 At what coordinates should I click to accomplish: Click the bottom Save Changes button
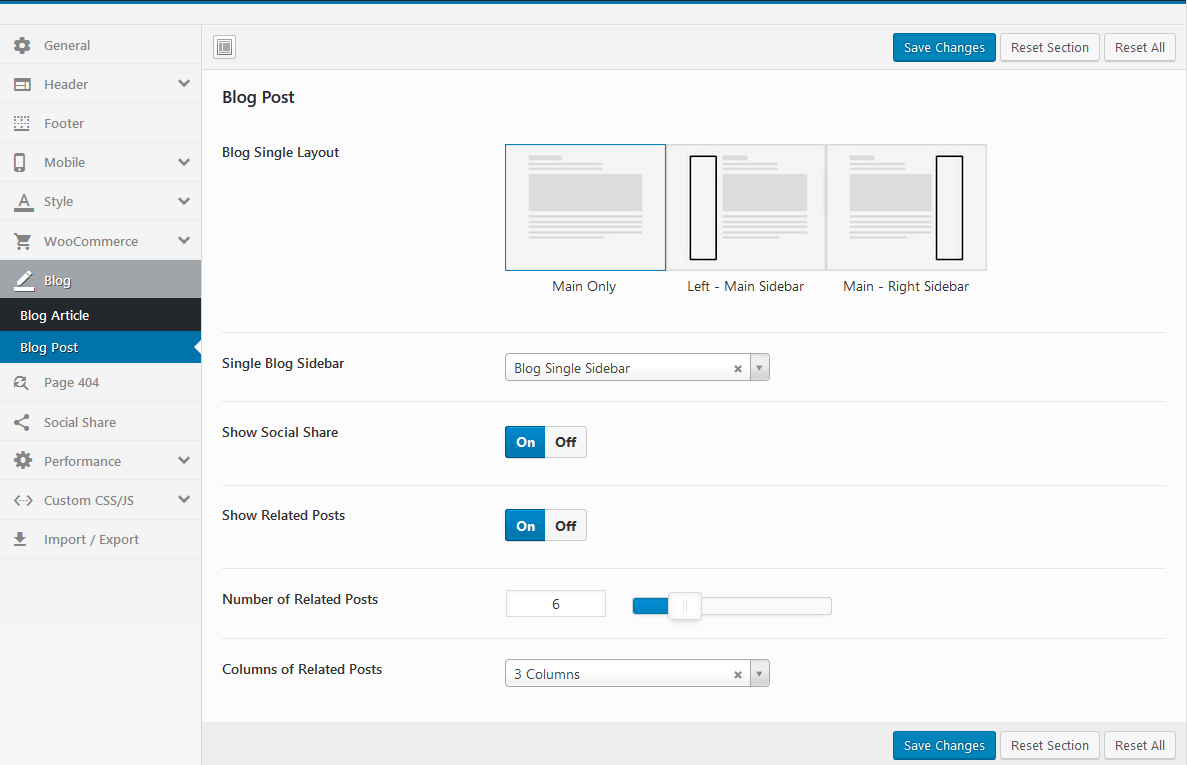click(x=944, y=745)
